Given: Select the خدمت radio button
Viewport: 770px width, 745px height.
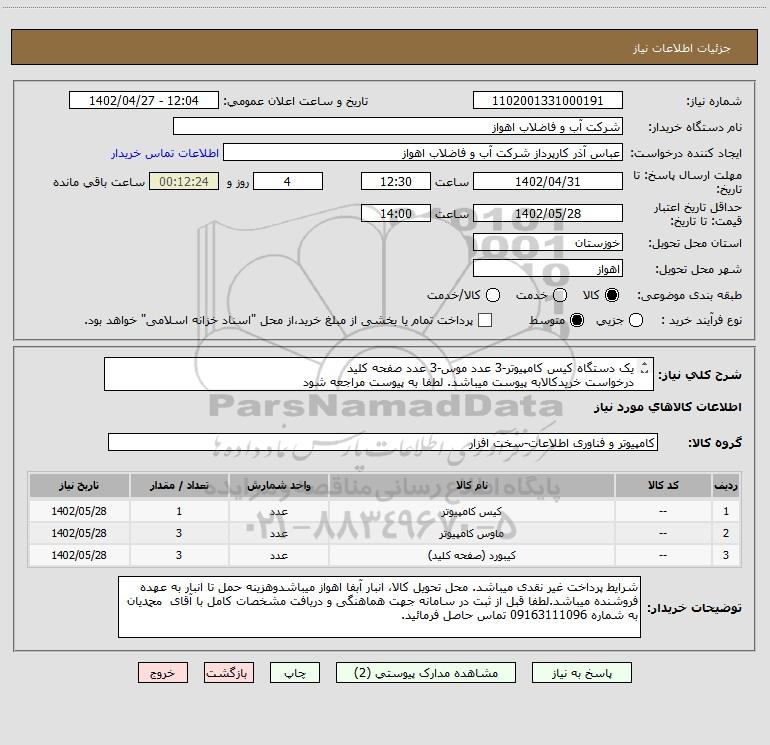Looking at the screenshot, I should pyautogui.click(x=560, y=295).
